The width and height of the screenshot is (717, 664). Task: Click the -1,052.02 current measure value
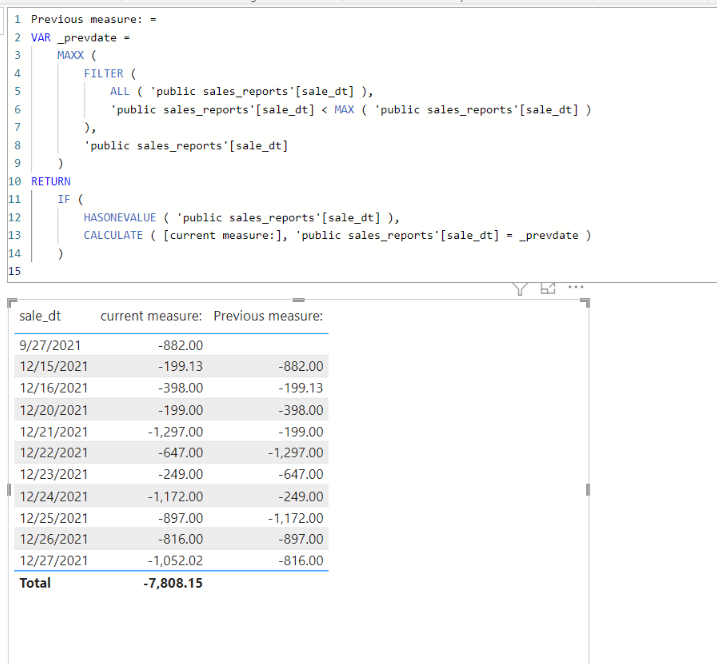coord(175,561)
